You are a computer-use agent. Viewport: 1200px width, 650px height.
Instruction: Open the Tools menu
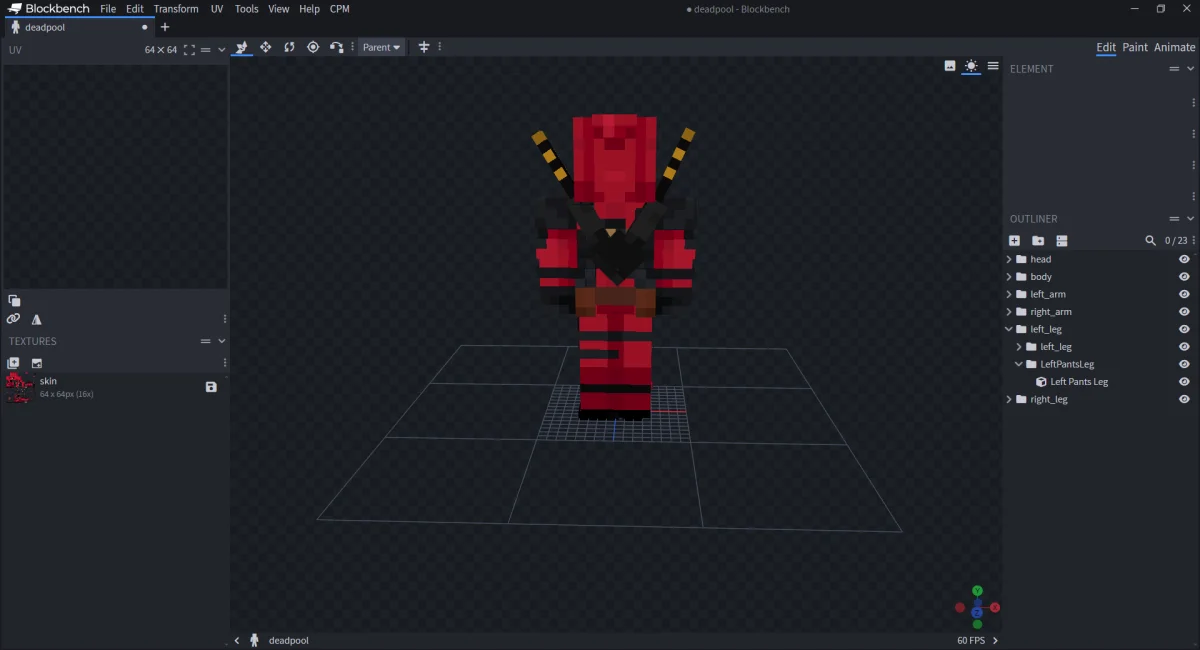coord(246,8)
